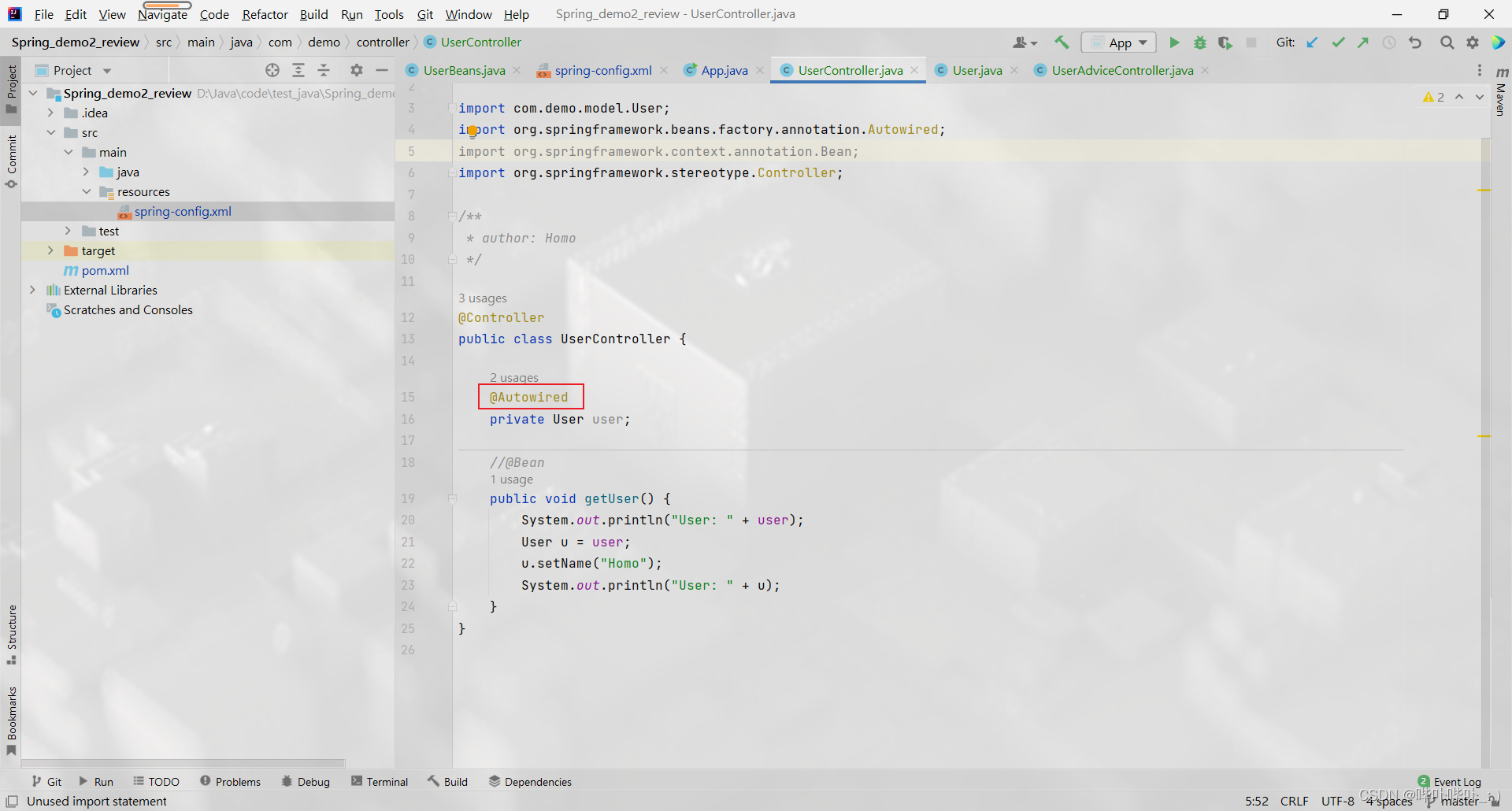Viewport: 1512px width, 811px height.
Task: Switch to spring-config.xml editor tab
Action: tap(602, 70)
